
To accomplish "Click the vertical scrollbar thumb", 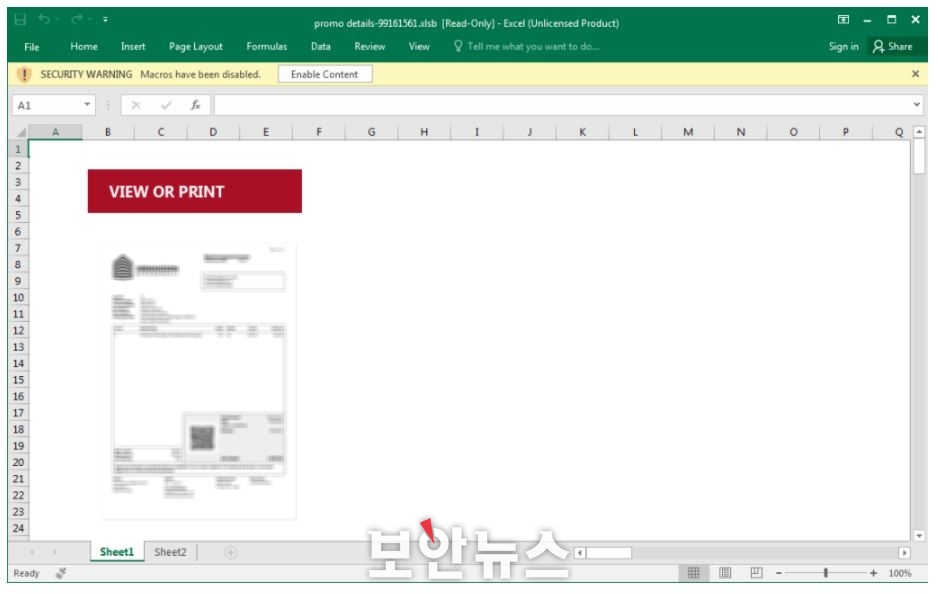I will click(x=919, y=157).
